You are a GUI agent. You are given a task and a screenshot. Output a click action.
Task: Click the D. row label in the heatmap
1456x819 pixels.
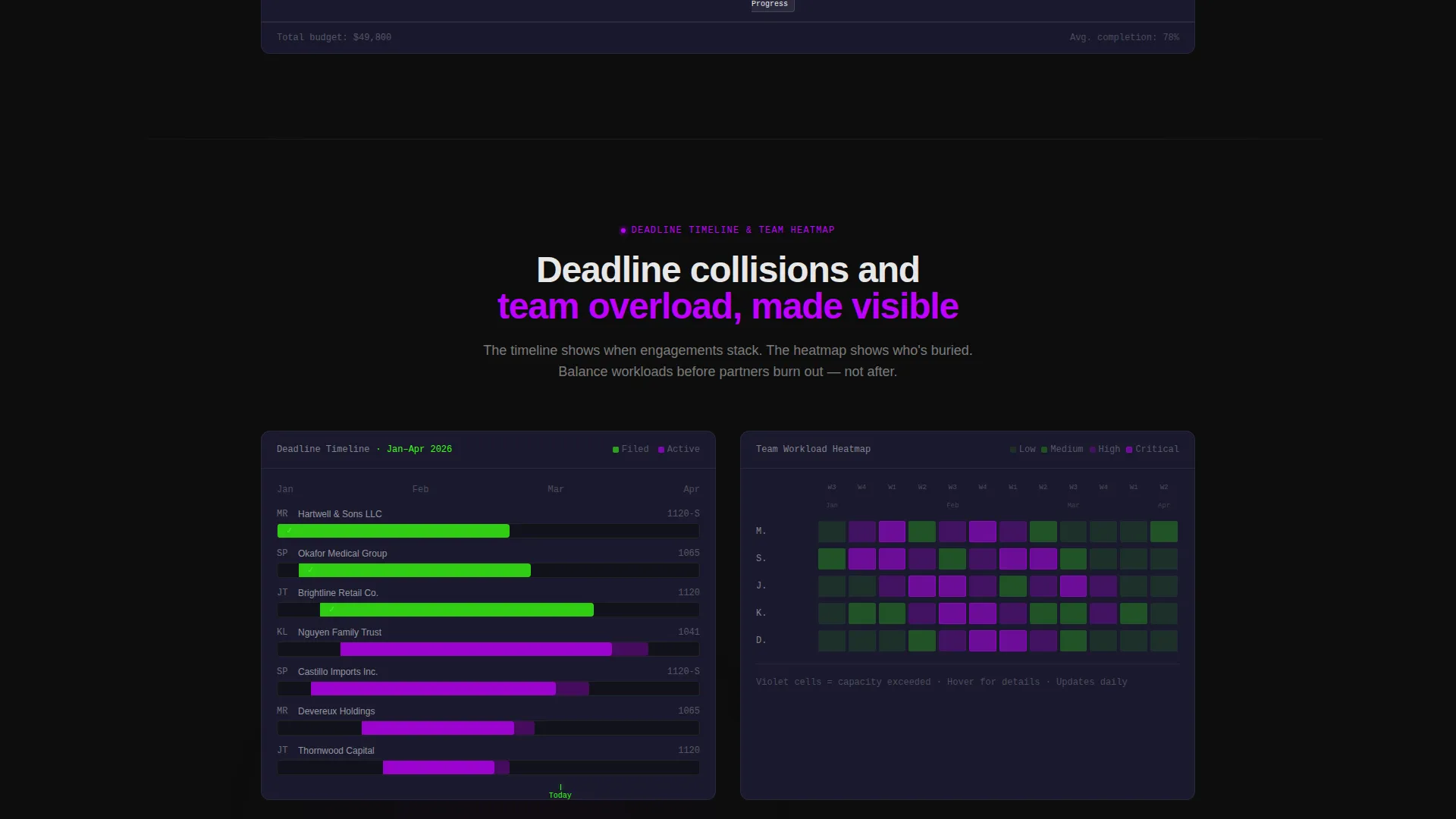coord(761,641)
